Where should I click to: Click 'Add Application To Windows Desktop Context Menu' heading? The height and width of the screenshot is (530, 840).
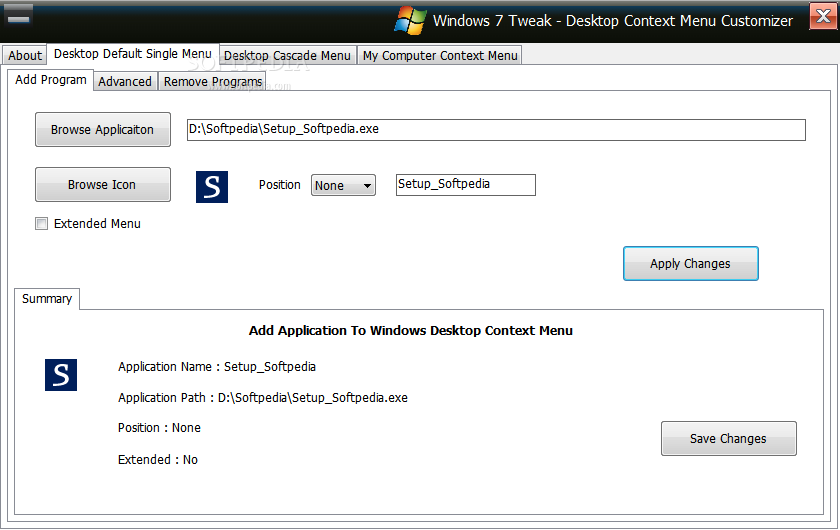coord(411,331)
